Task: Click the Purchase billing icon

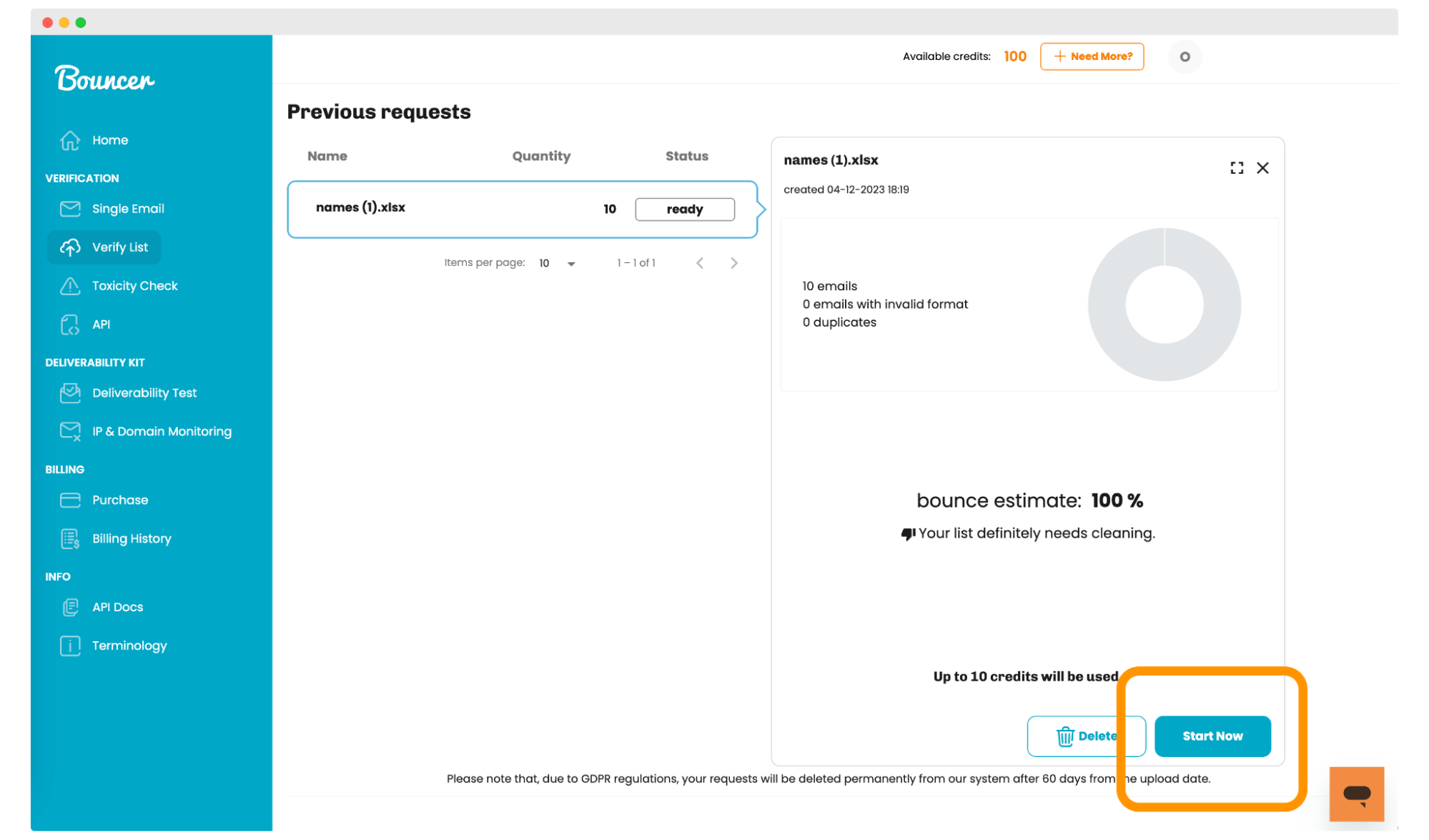Action: (x=69, y=500)
